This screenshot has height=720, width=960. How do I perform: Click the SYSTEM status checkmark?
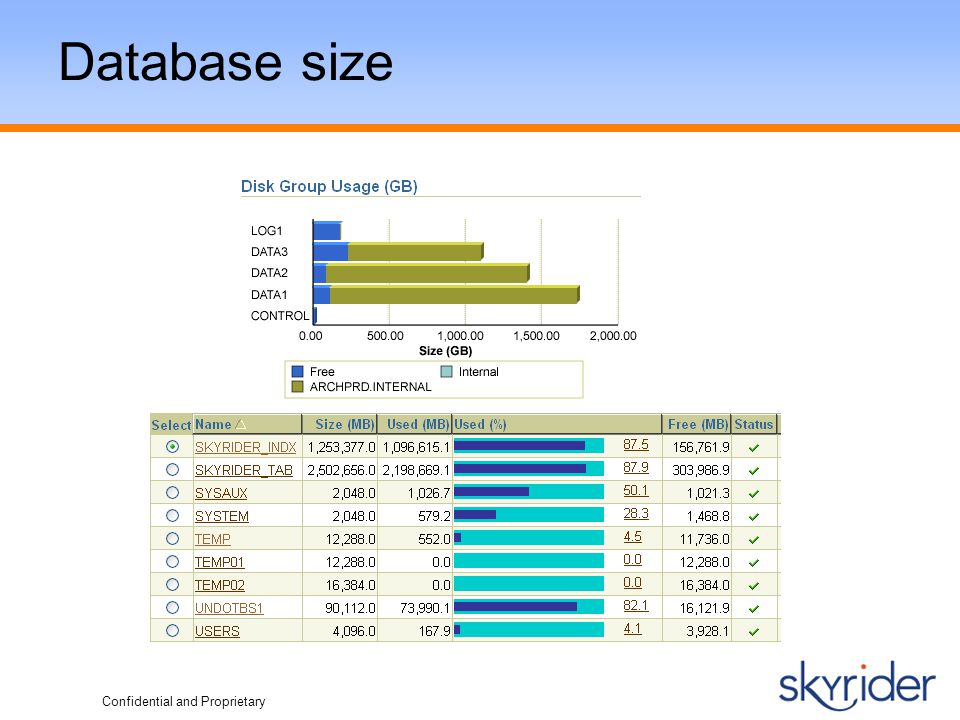click(754, 517)
